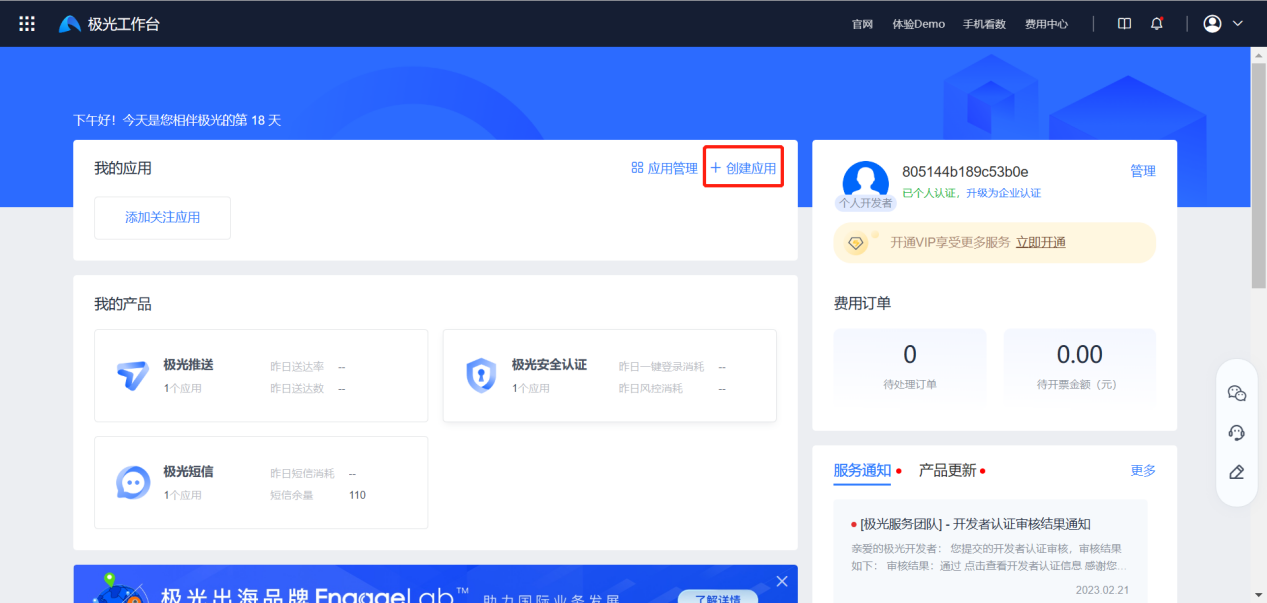The height and width of the screenshot is (603, 1267).
Task: Click the 应用管理 link
Action: (x=664, y=168)
